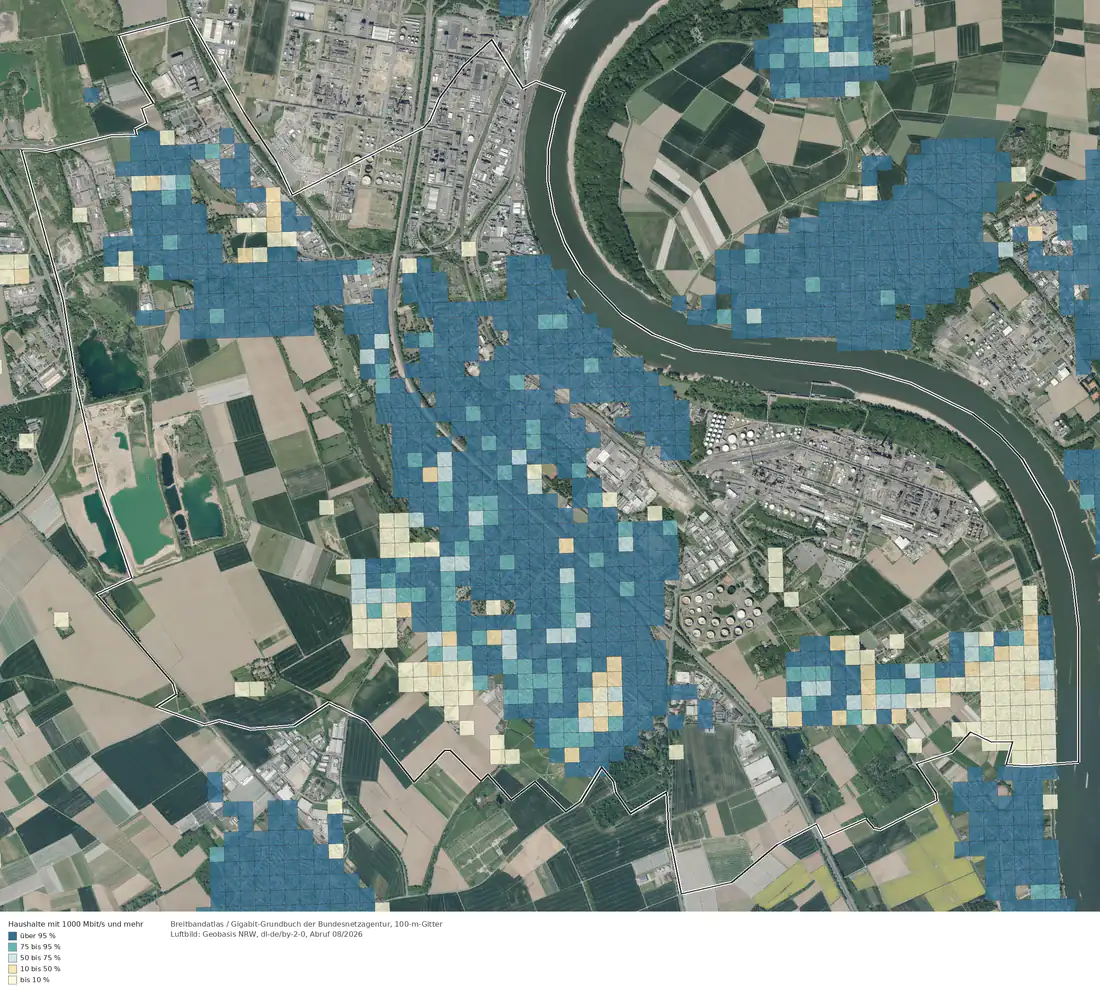The width and height of the screenshot is (1100, 995).
Task: Click the '50 bis 75 %' legend label
Action: (40, 958)
